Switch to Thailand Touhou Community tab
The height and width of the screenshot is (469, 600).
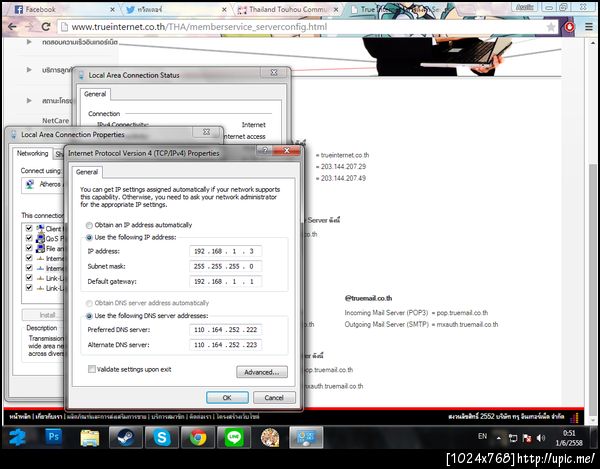coord(287,10)
